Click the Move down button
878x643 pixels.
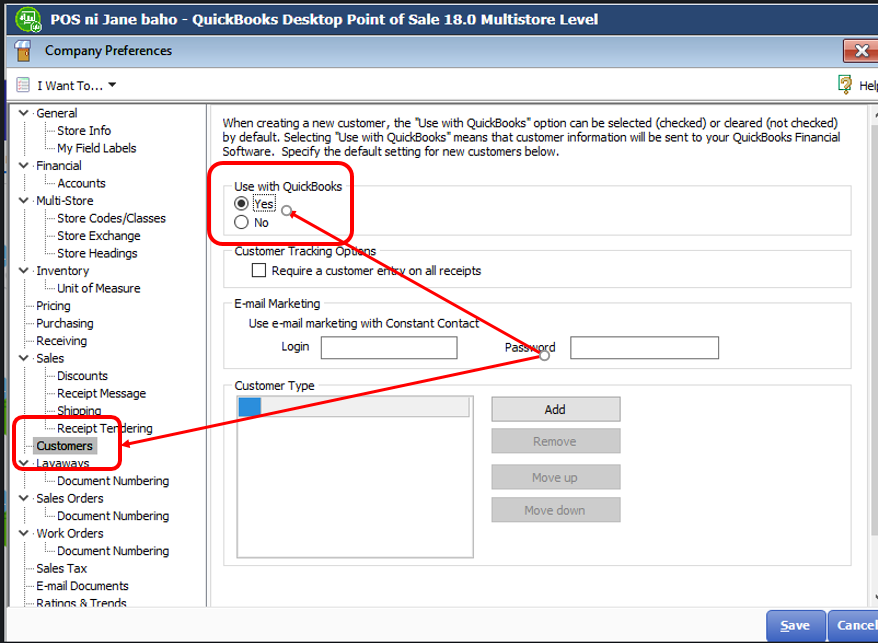click(x=555, y=510)
